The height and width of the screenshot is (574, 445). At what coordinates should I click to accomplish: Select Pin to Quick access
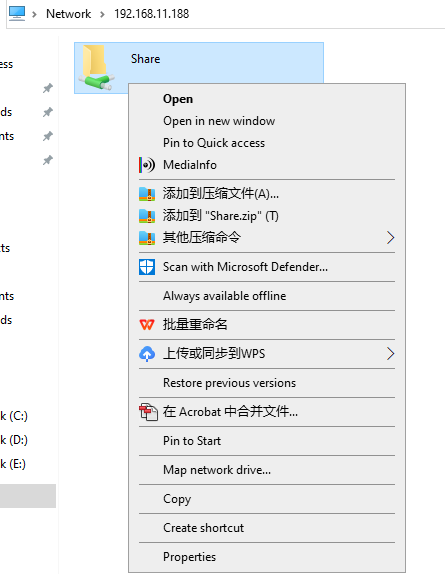pyautogui.click(x=214, y=143)
